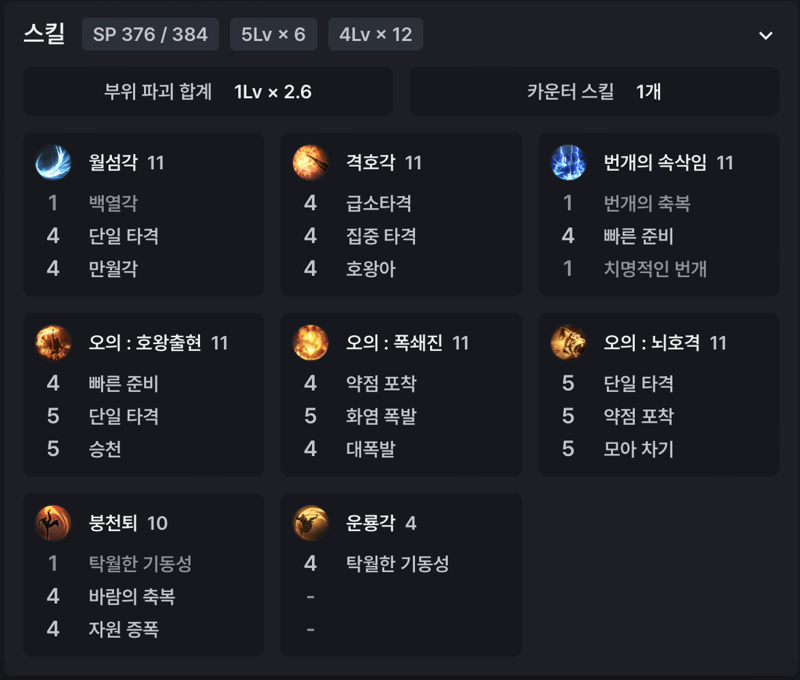Select the 붕천퇴 skill icon
Screen dimensions: 800x680
[53, 523]
